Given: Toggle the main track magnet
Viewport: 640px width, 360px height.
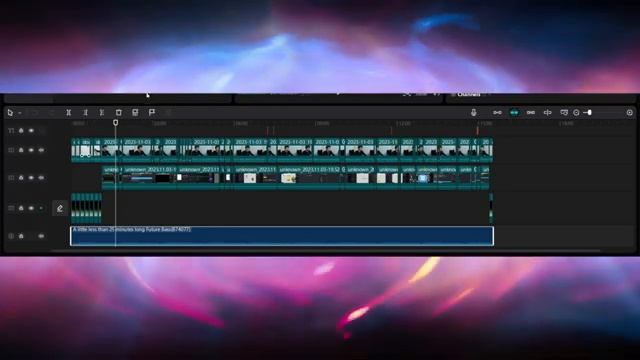Looking at the screenshot, I should [x=497, y=113].
